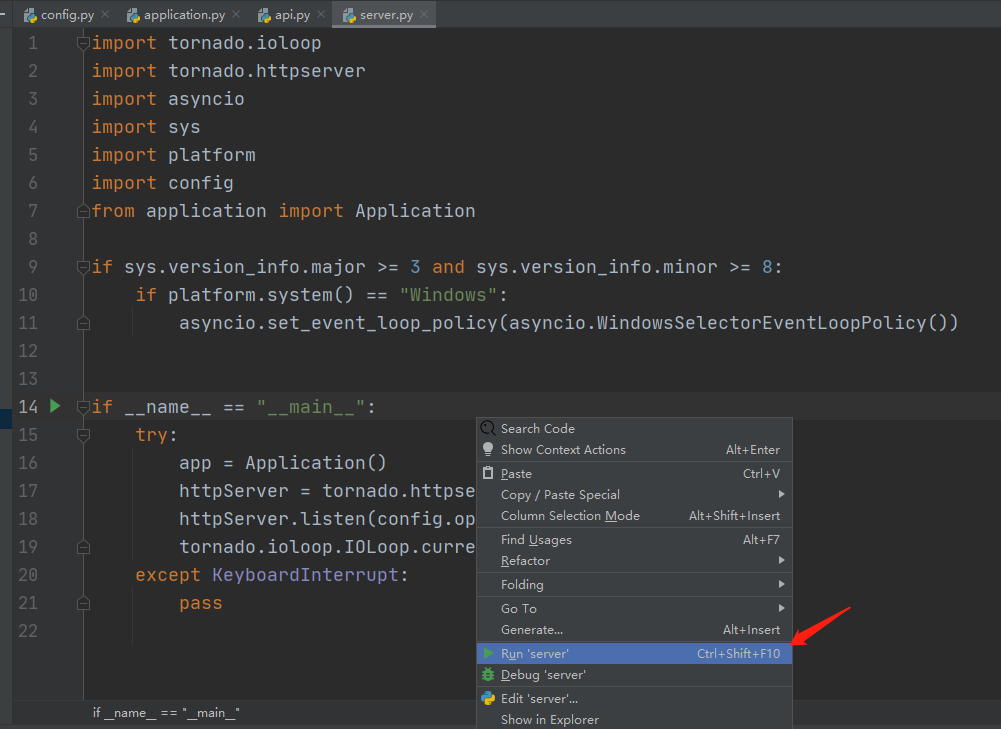Click the 'pass' statement on line 21
The height and width of the screenshot is (729, 1001).
[x=200, y=603]
